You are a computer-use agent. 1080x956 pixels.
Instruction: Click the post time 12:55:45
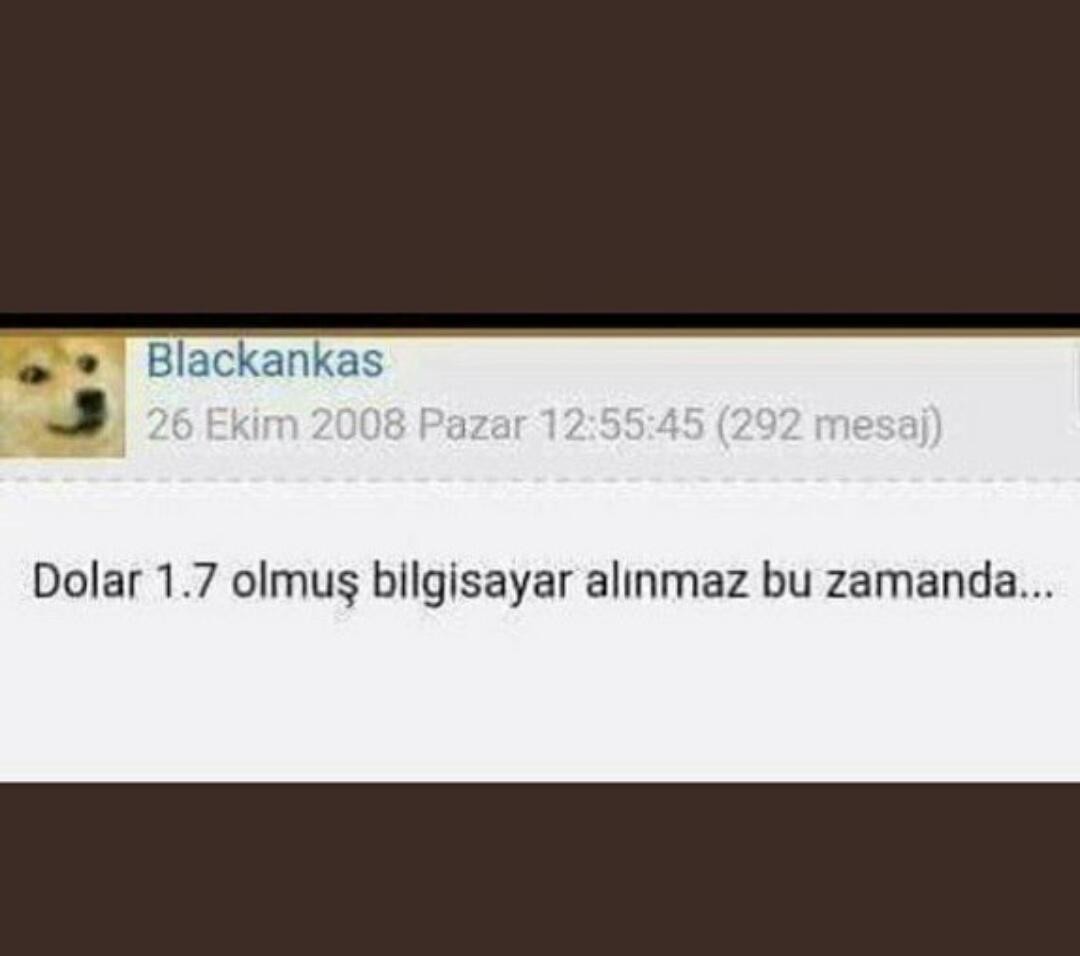(x=622, y=424)
